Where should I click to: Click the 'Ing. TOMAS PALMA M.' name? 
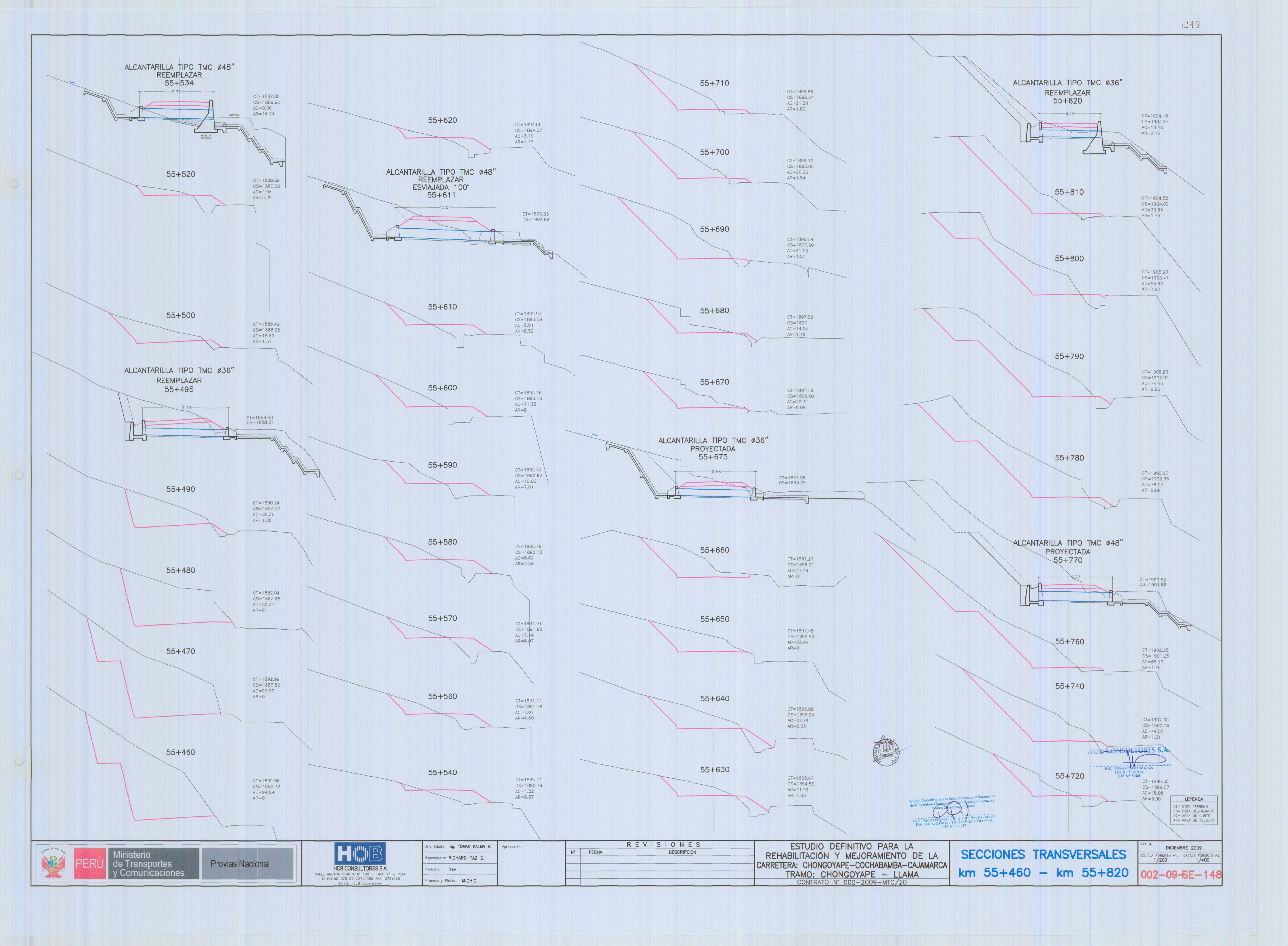tap(469, 846)
